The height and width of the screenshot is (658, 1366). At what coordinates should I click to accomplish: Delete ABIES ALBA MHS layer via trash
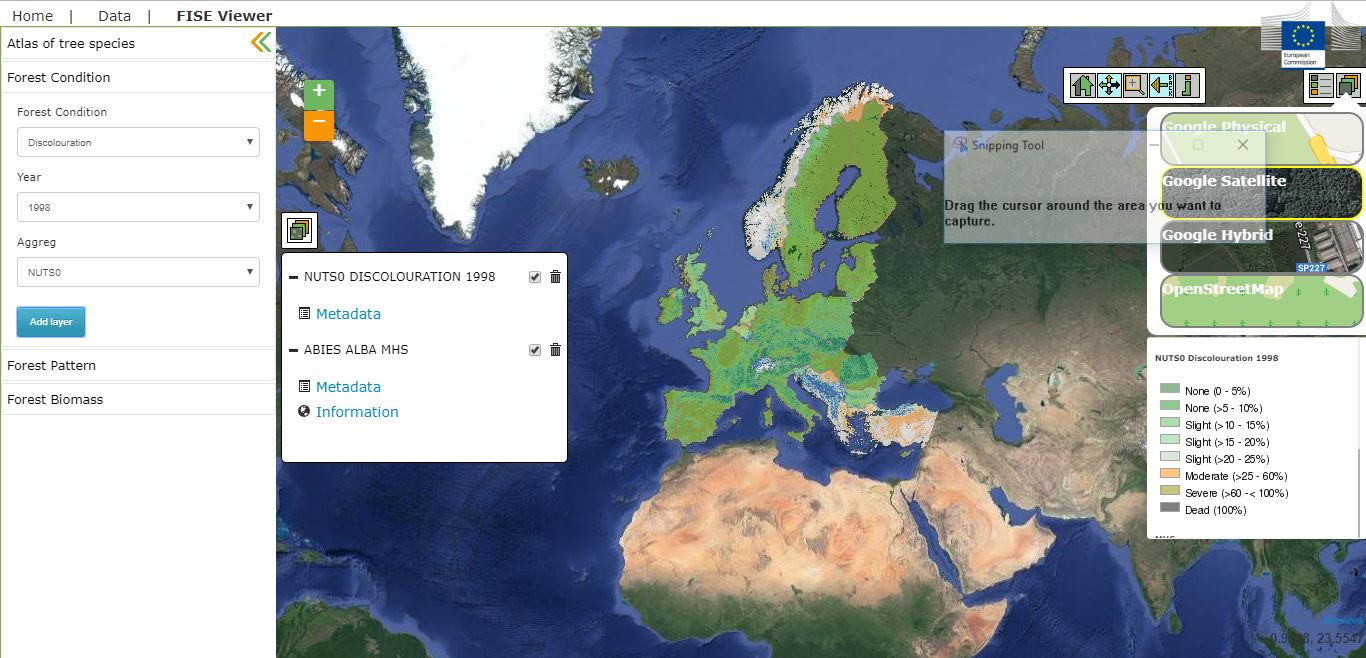pyautogui.click(x=556, y=350)
